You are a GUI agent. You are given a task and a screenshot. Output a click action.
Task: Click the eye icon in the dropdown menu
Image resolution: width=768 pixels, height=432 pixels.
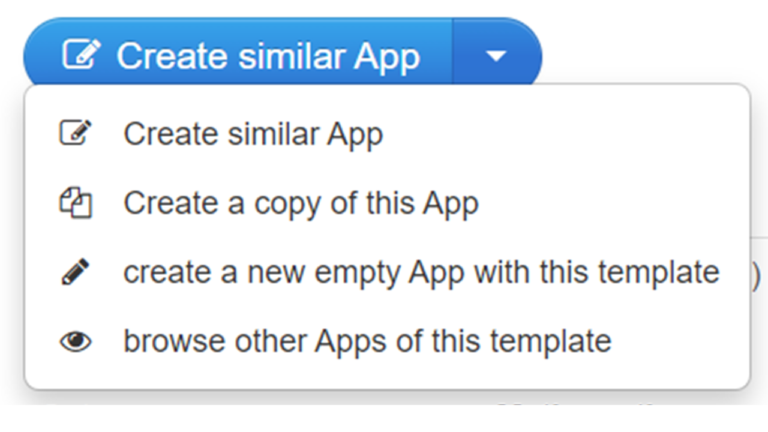click(75, 341)
